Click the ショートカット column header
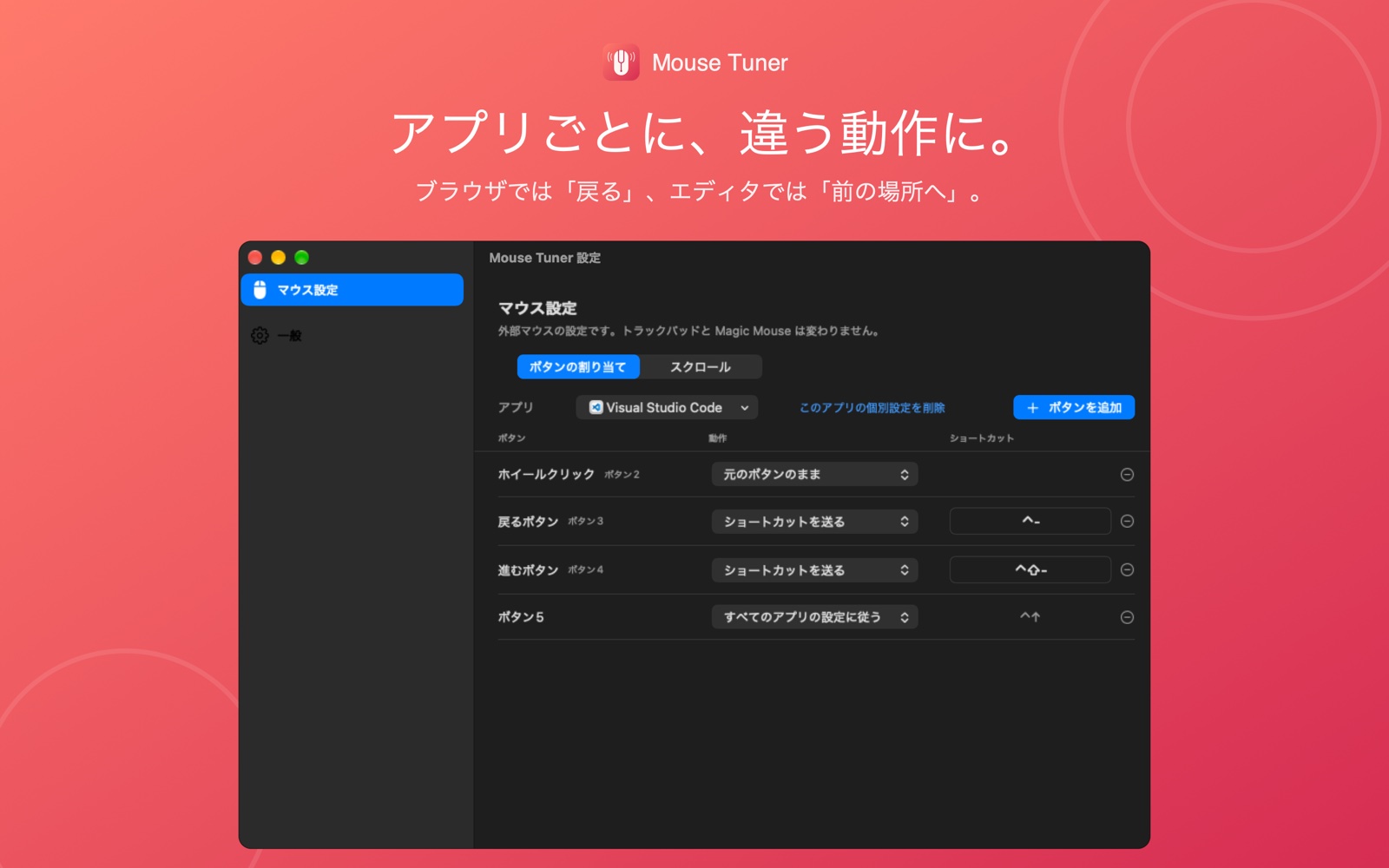Screen dimensions: 1389x868 coord(981,438)
